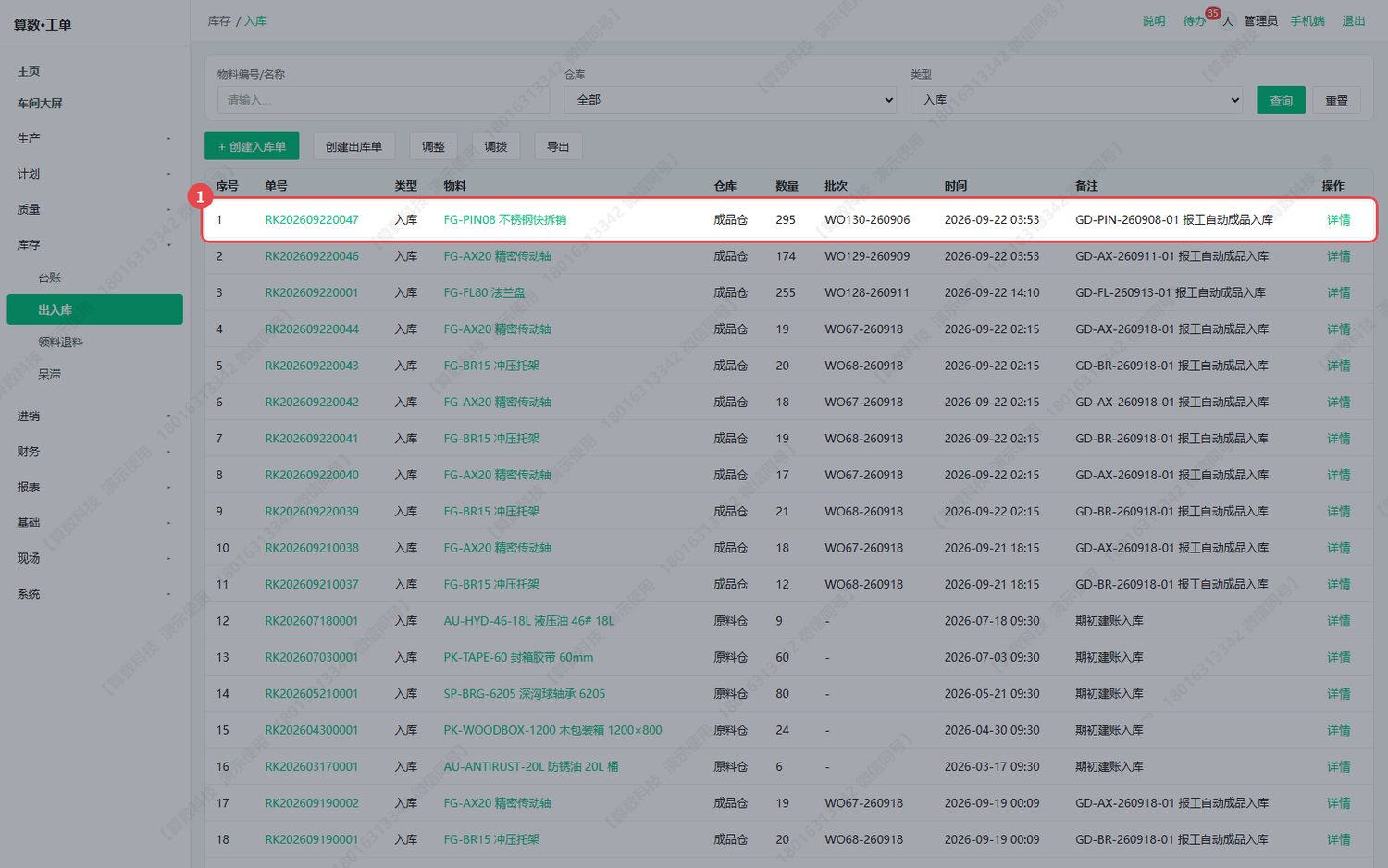Expand the 现场 sidebar section
This screenshot has width=1388, height=868.
94,558
